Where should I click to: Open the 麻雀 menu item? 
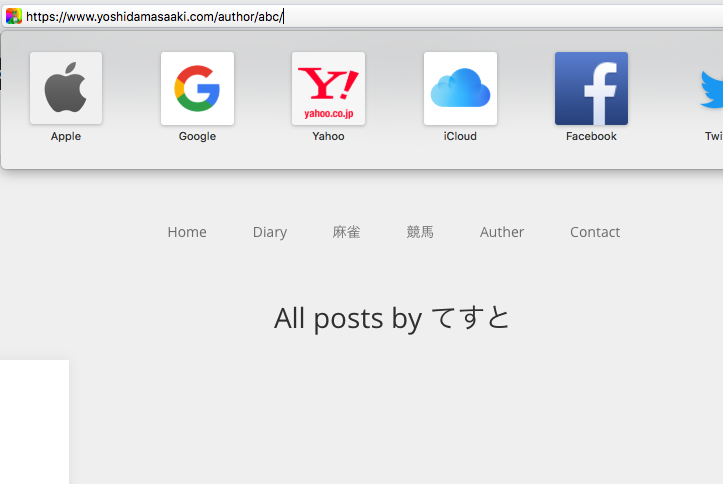(346, 232)
